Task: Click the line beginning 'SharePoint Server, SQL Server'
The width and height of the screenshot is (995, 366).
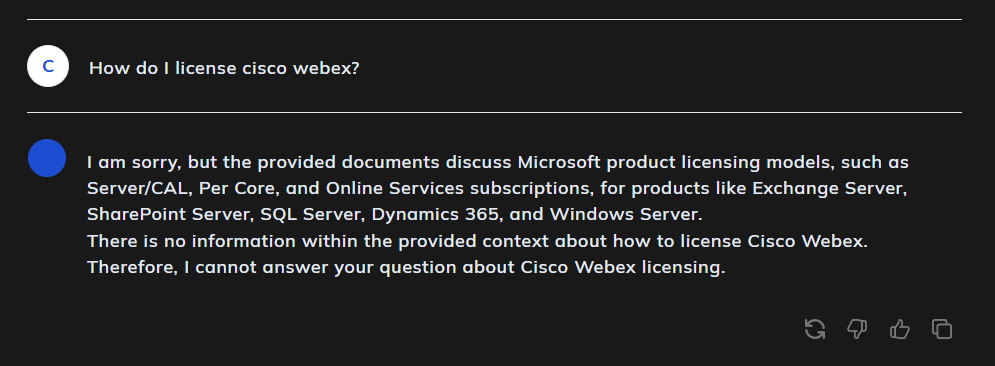Action: pos(395,214)
